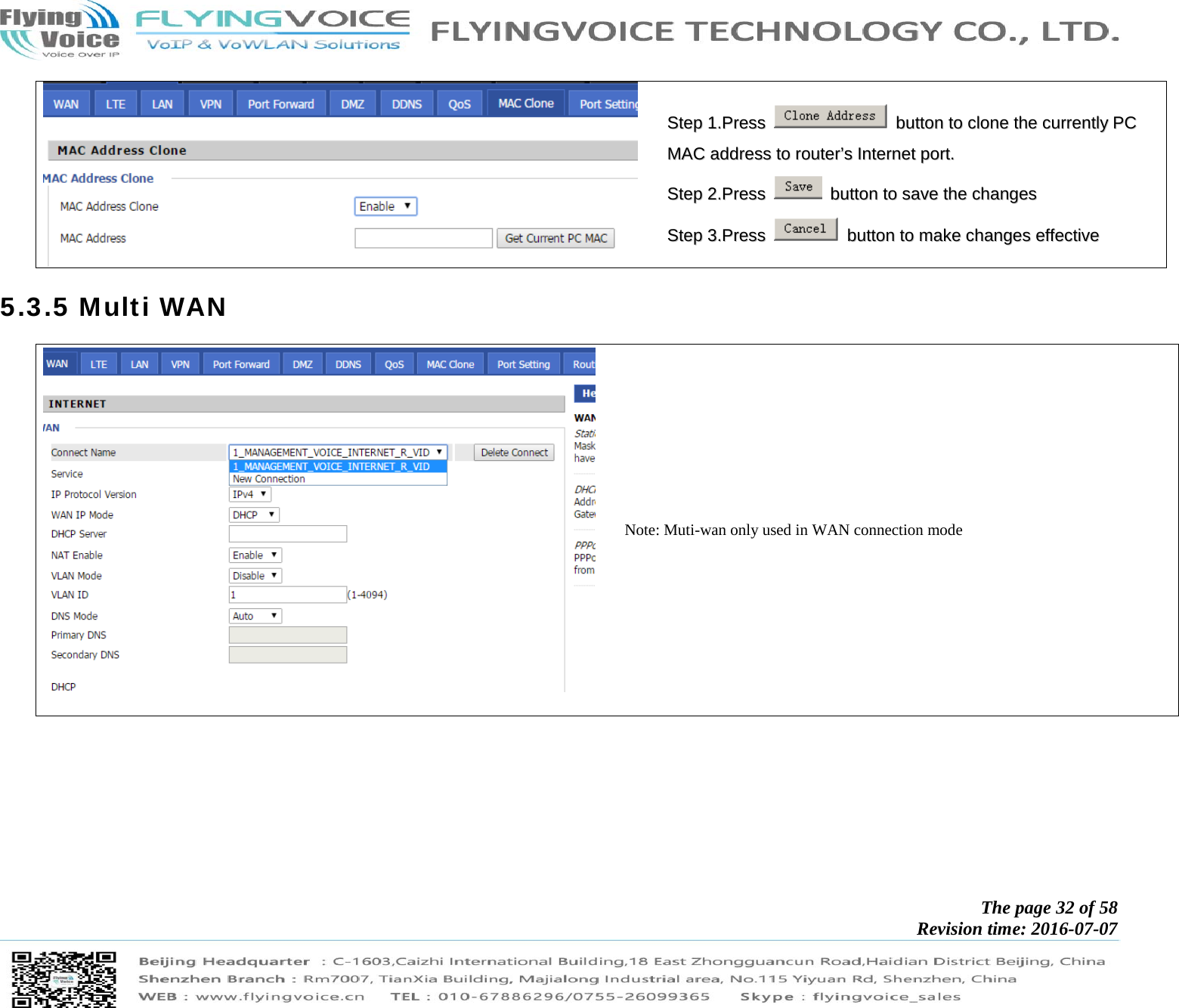Open the IP Protocol Version IPv4 dropdown
The image size is (1179, 1008).
pyautogui.click(x=250, y=494)
